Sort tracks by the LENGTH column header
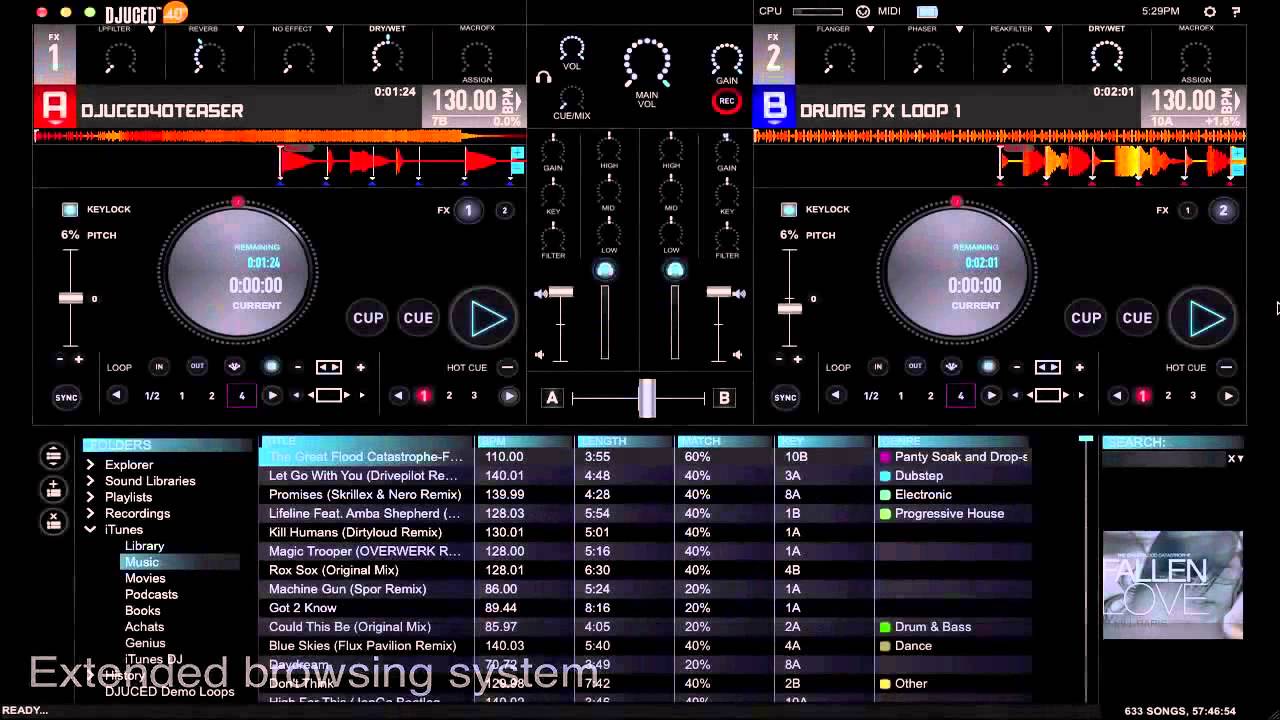The width and height of the screenshot is (1280, 720). point(624,441)
